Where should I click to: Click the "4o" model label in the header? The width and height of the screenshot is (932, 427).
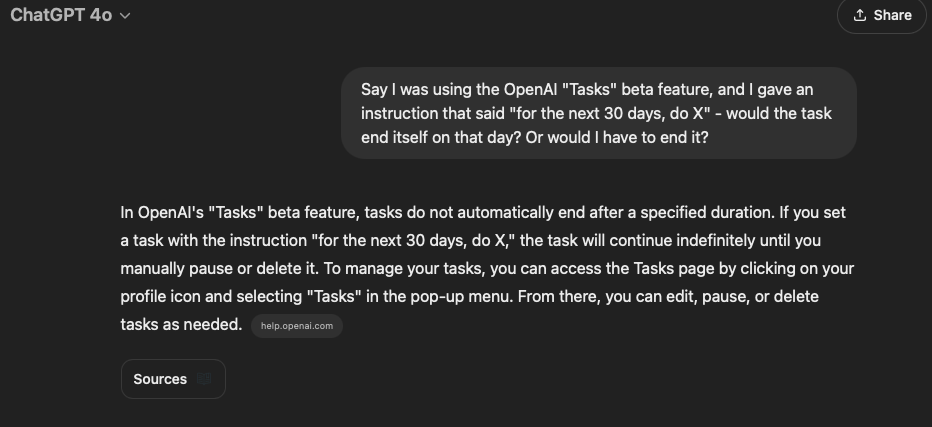(x=100, y=16)
